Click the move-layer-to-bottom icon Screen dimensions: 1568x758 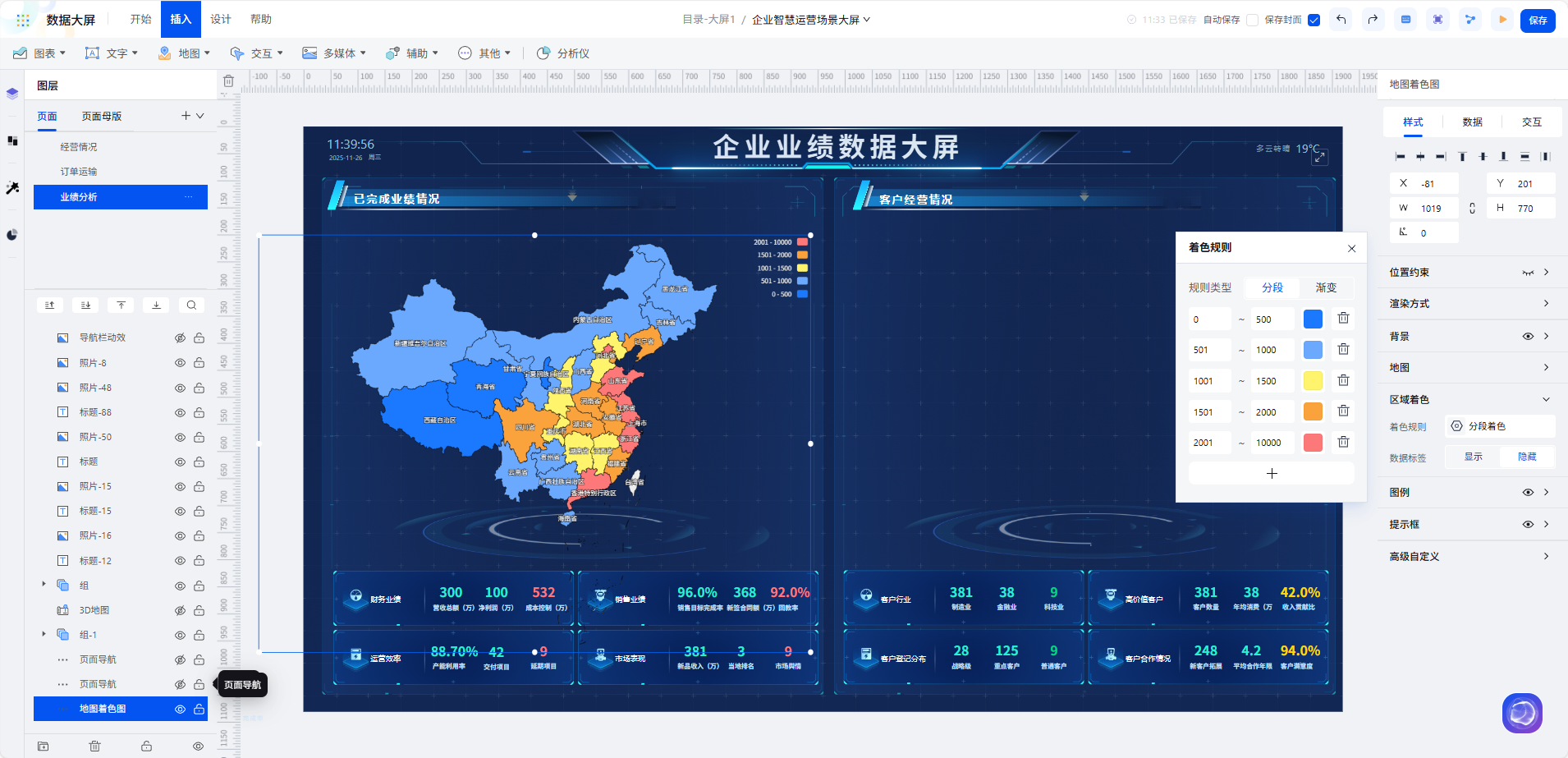156,305
